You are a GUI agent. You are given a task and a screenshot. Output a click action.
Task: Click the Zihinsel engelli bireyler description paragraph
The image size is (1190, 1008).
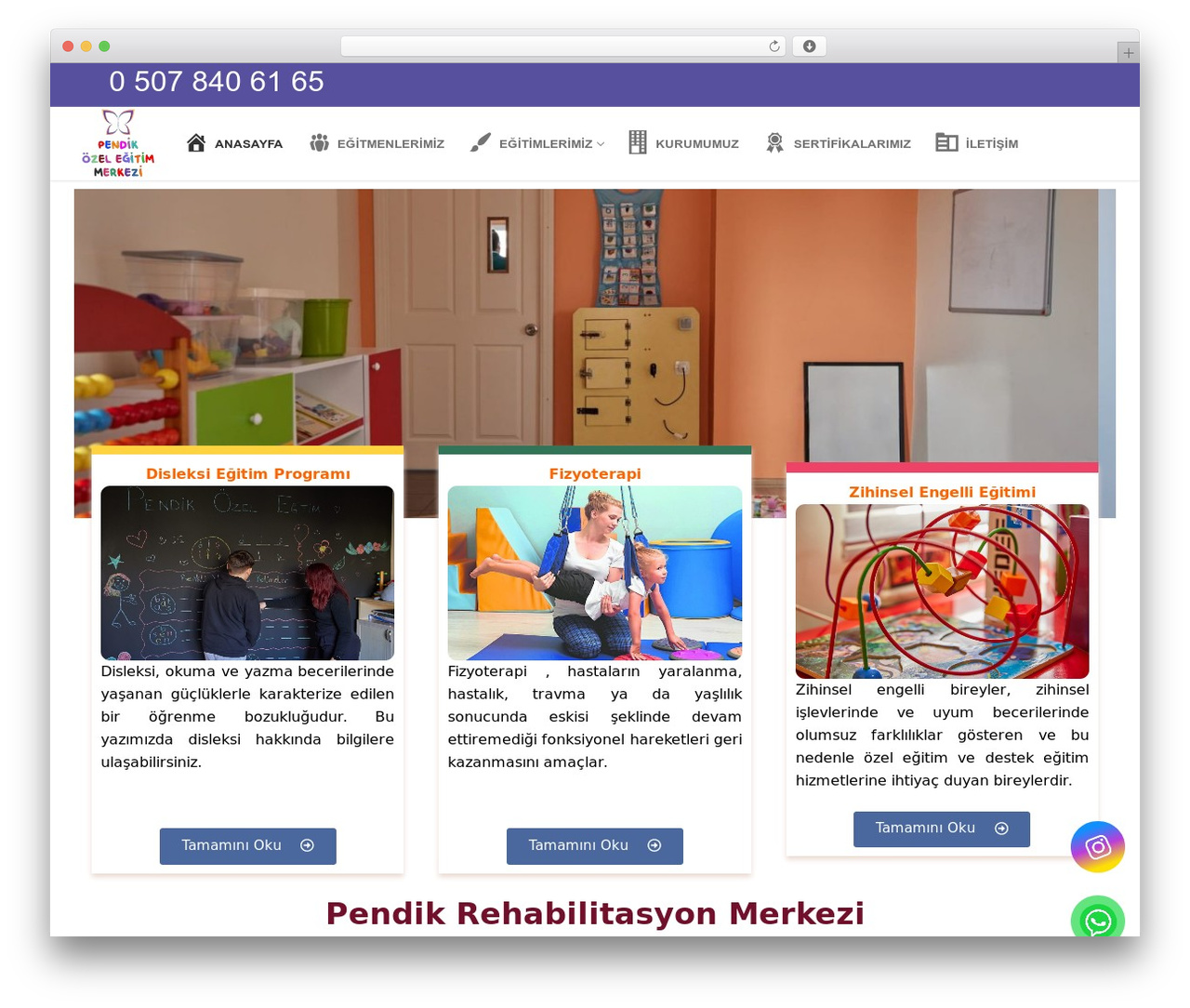click(942, 735)
